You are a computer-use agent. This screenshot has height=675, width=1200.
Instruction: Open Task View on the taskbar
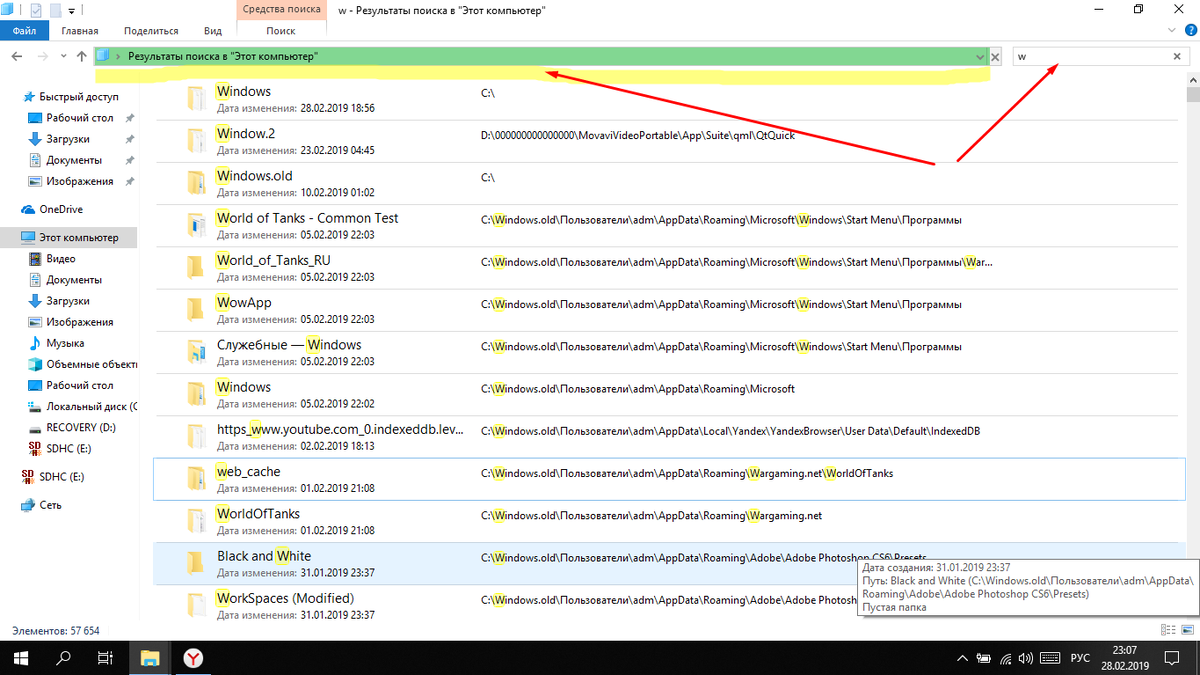point(105,658)
